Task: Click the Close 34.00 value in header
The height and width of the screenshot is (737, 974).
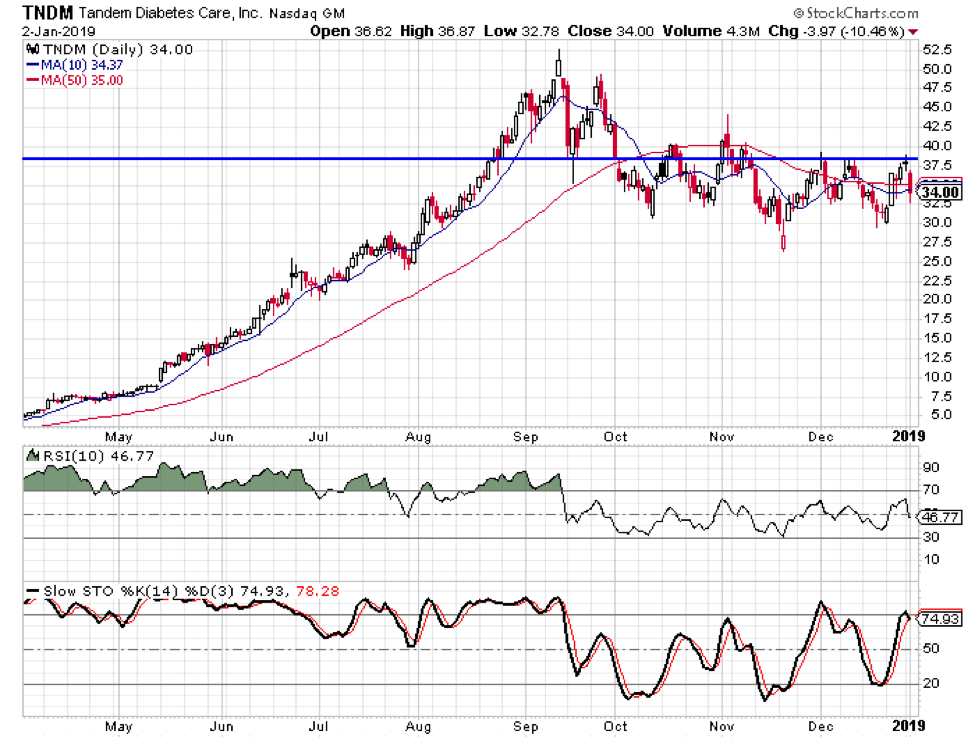Action: pos(610,31)
